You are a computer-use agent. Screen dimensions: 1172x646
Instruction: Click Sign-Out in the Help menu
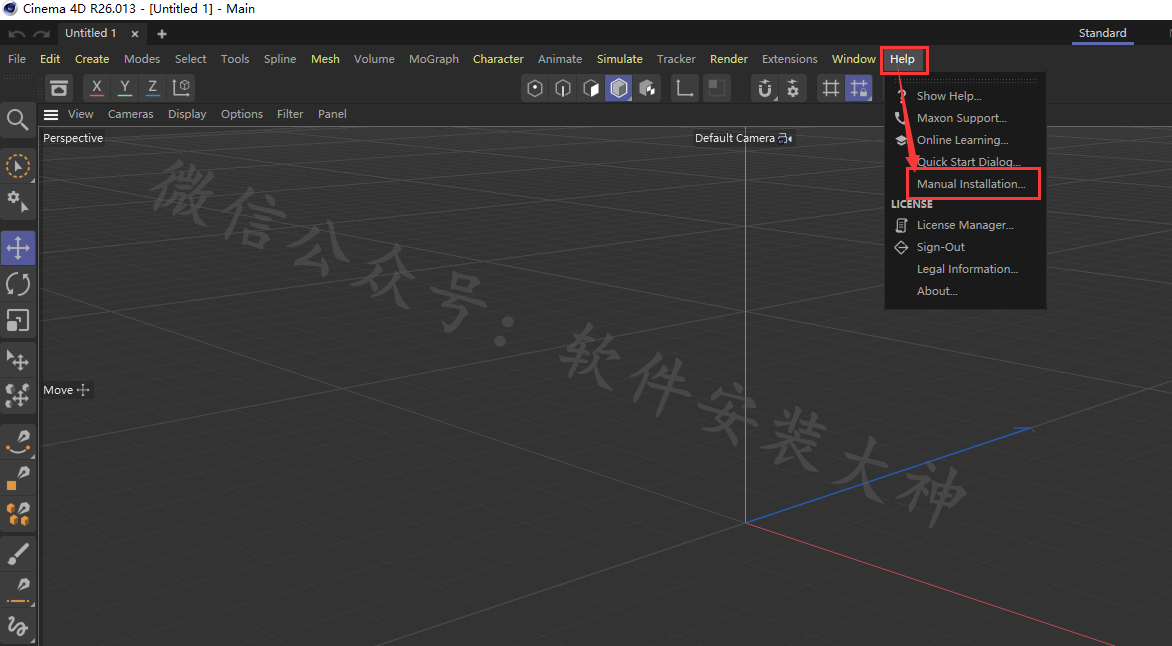click(x=940, y=247)
